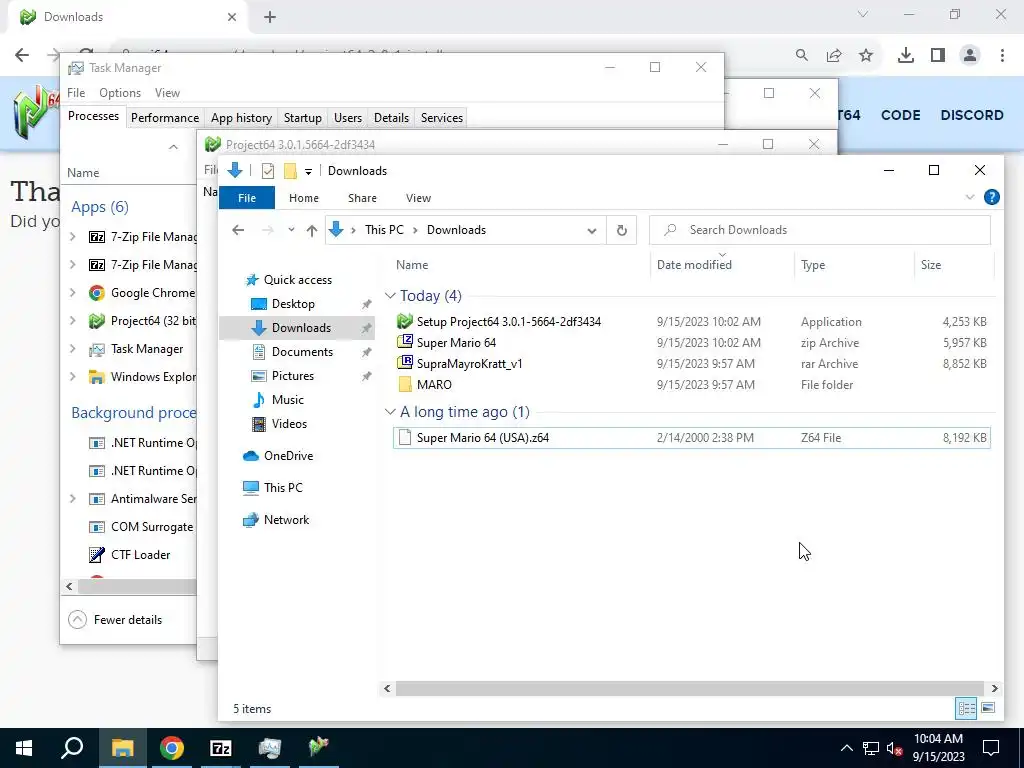Click Explorer back navigation arrow
Screen dimensions: 1024x768
click(x=238, y=230)
